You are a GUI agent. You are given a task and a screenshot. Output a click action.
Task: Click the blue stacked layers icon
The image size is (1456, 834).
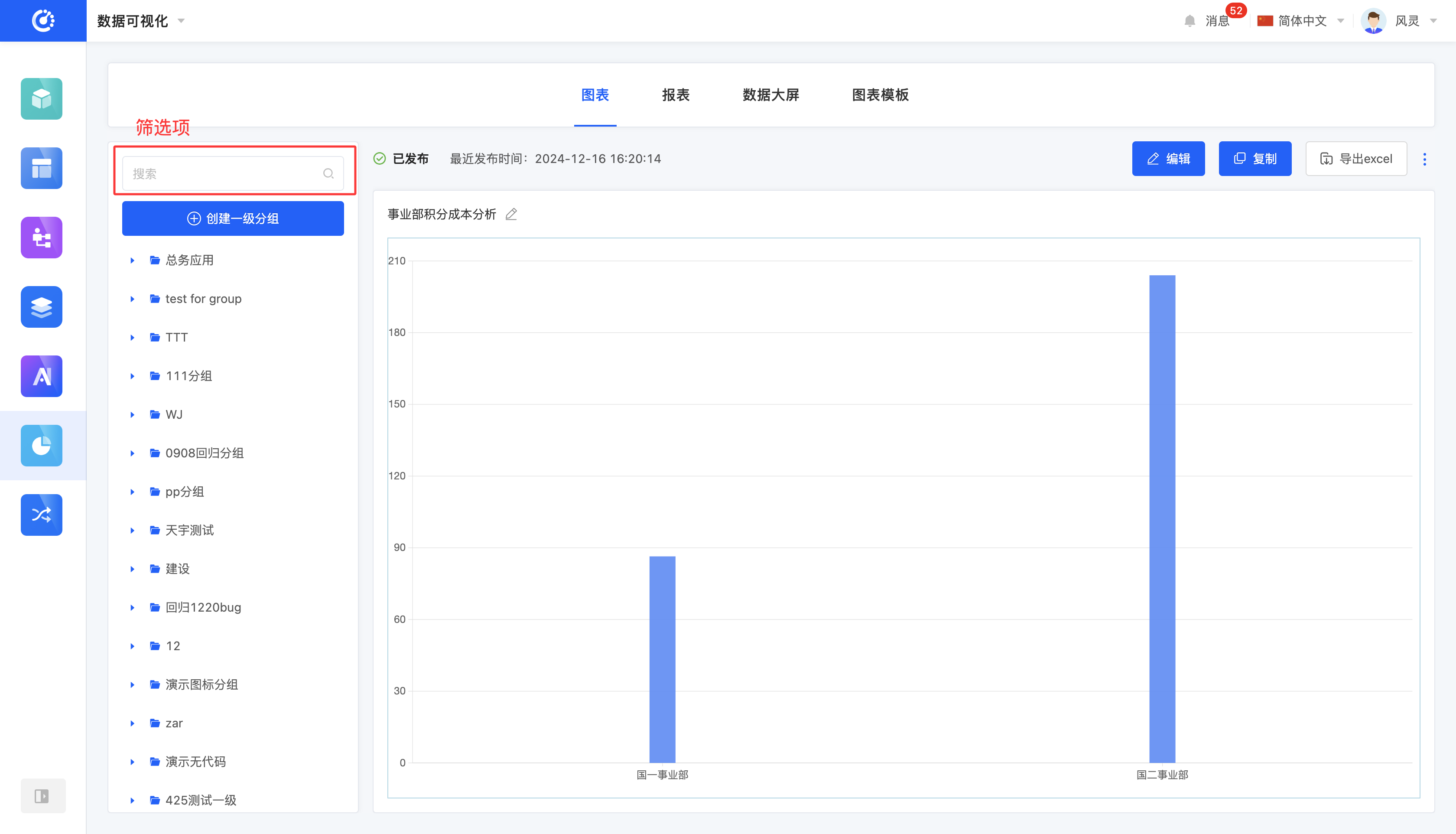tap(41, 307)
